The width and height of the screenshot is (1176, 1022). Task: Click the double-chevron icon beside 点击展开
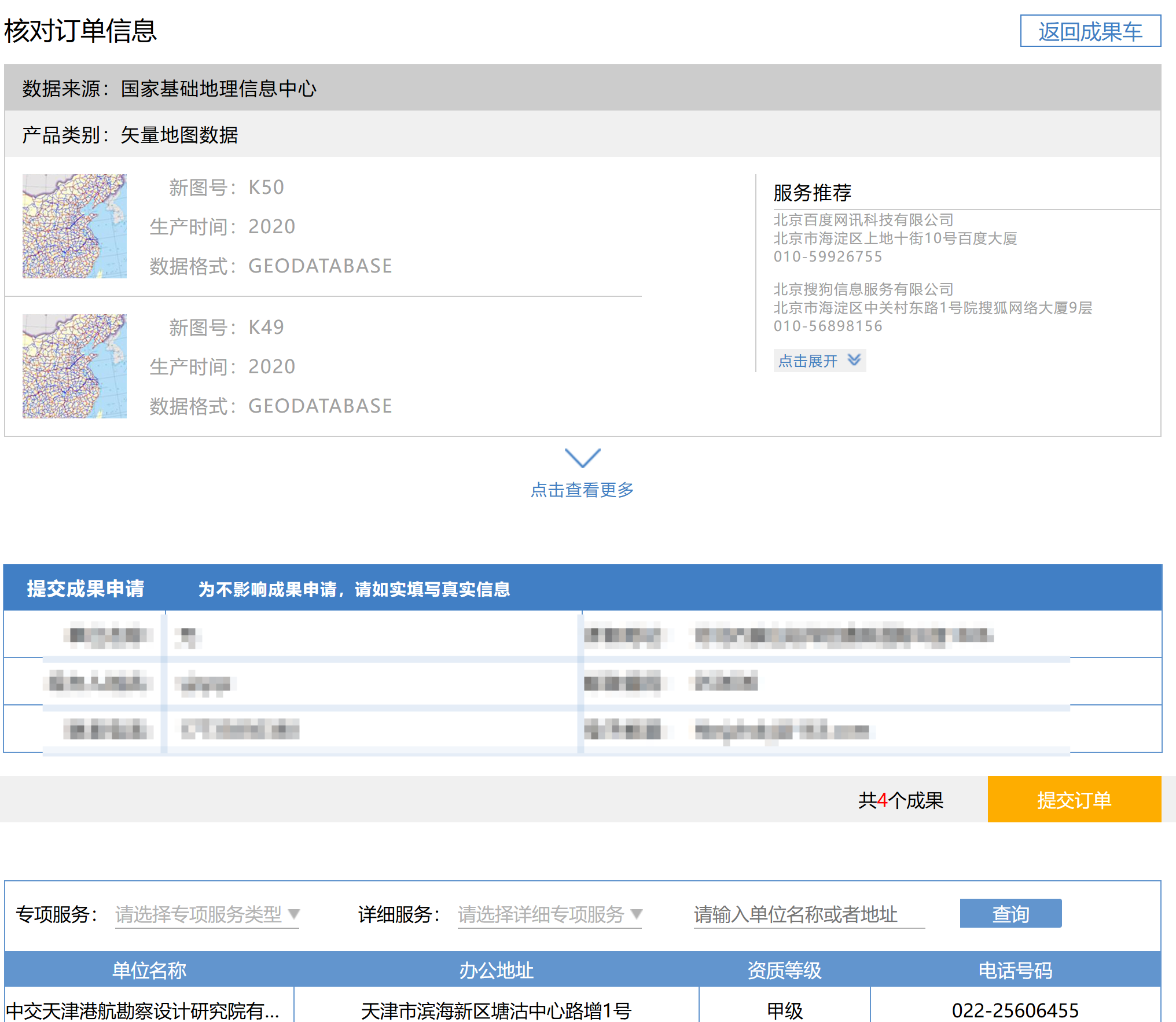tap(854, 361)
